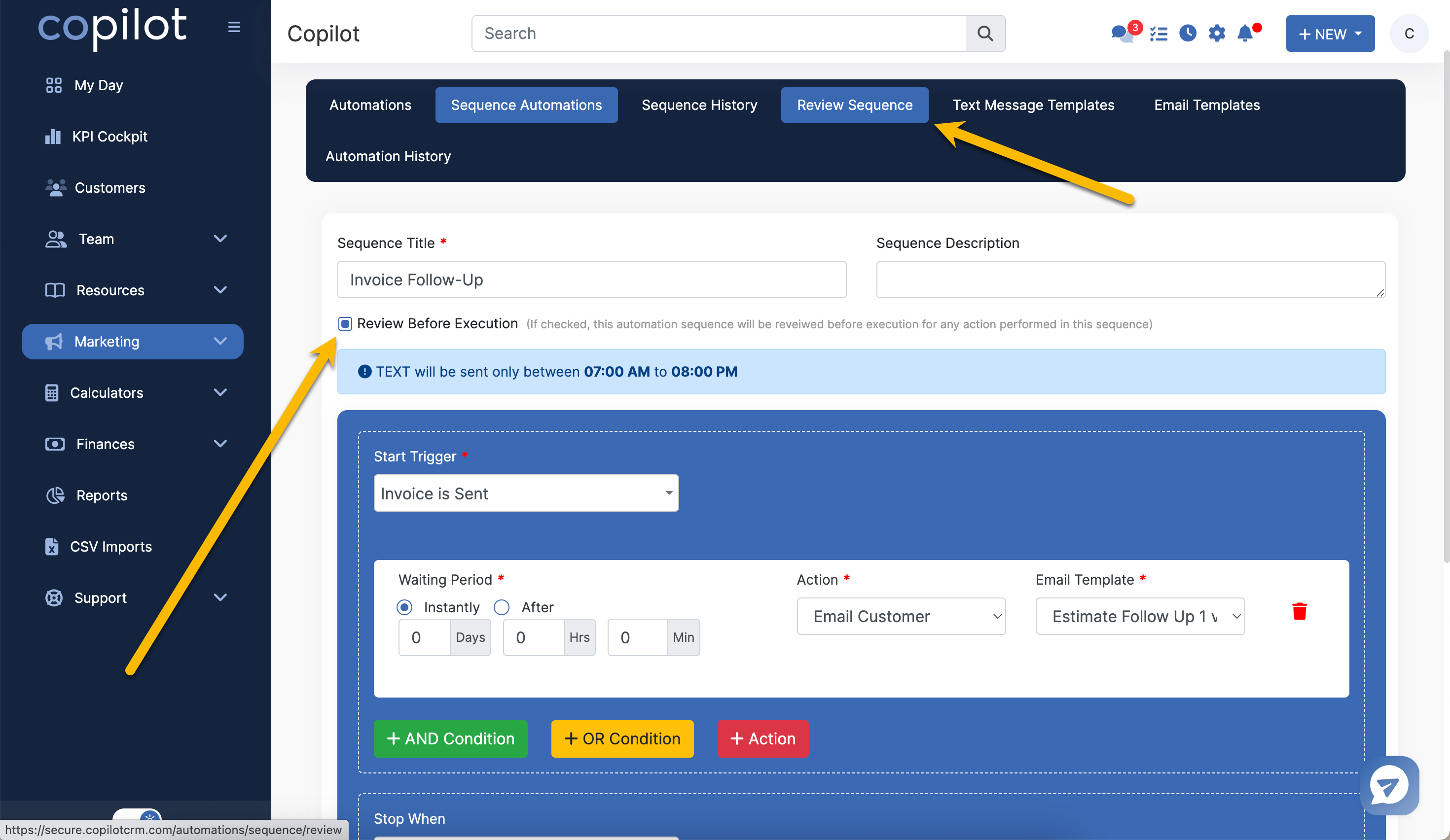Click the Finances money icon
This screenshot has height=840, width=1450.
(55, 444)
